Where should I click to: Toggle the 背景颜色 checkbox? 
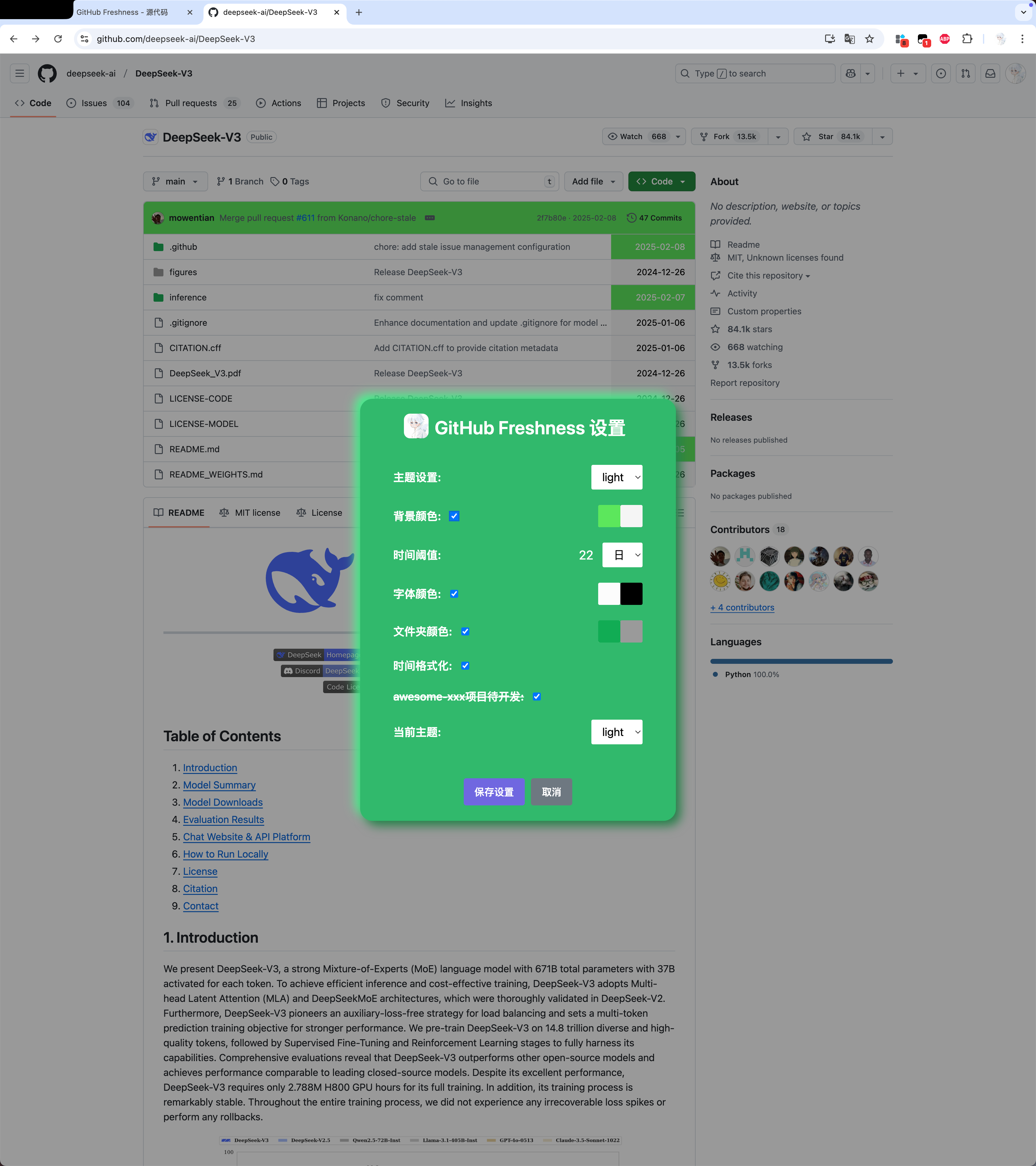(454, 516)
